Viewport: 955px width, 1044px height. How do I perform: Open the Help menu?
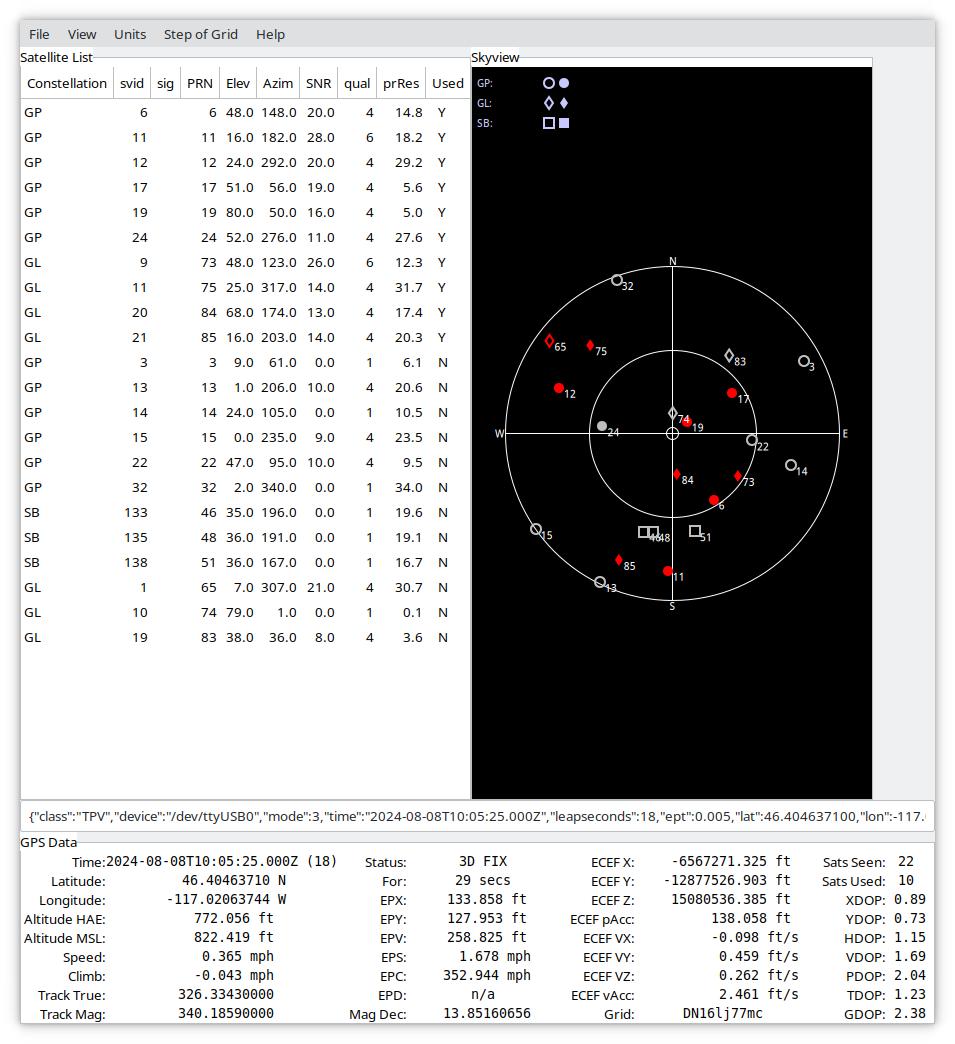[x=270, y=34]
